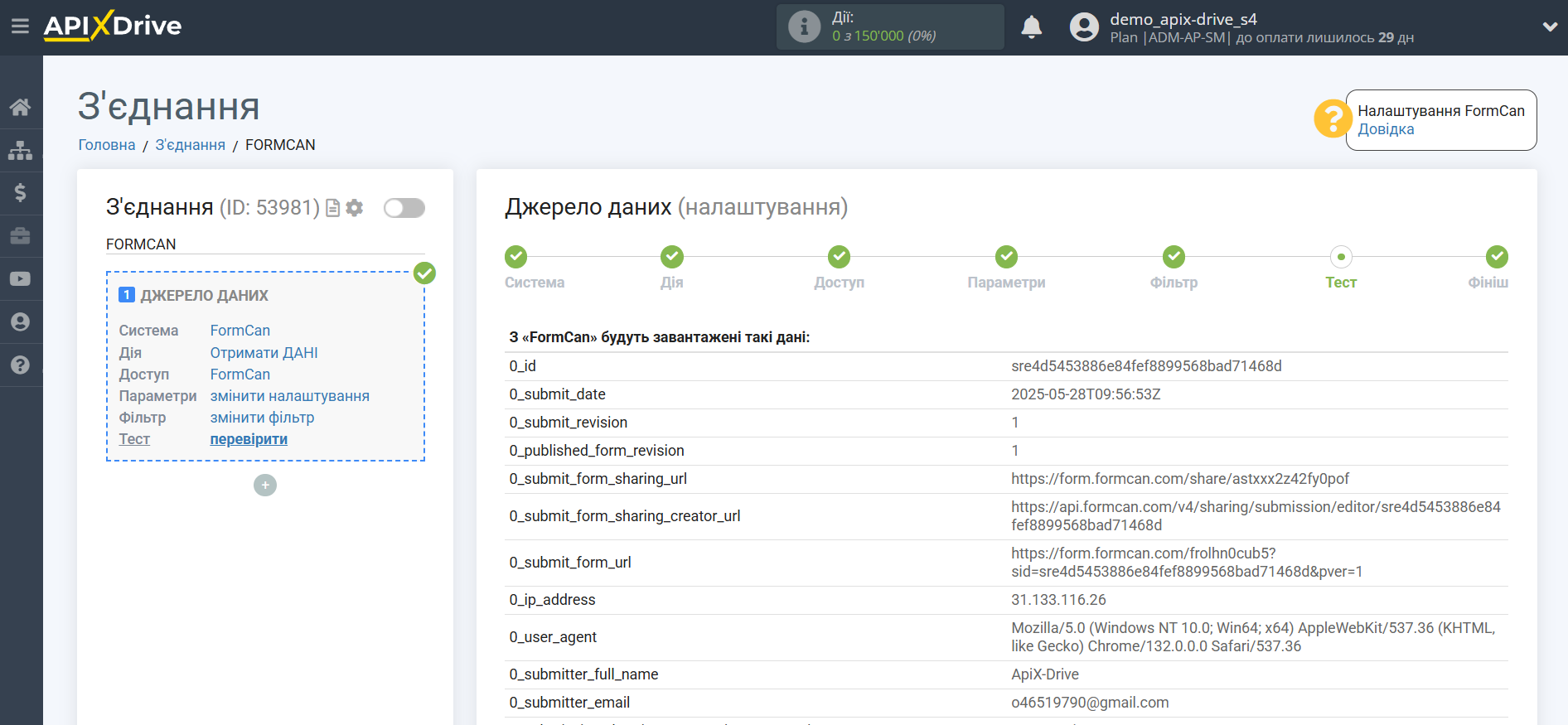
Task: Open the hamburger menu
Action: [x=20, y=27]
